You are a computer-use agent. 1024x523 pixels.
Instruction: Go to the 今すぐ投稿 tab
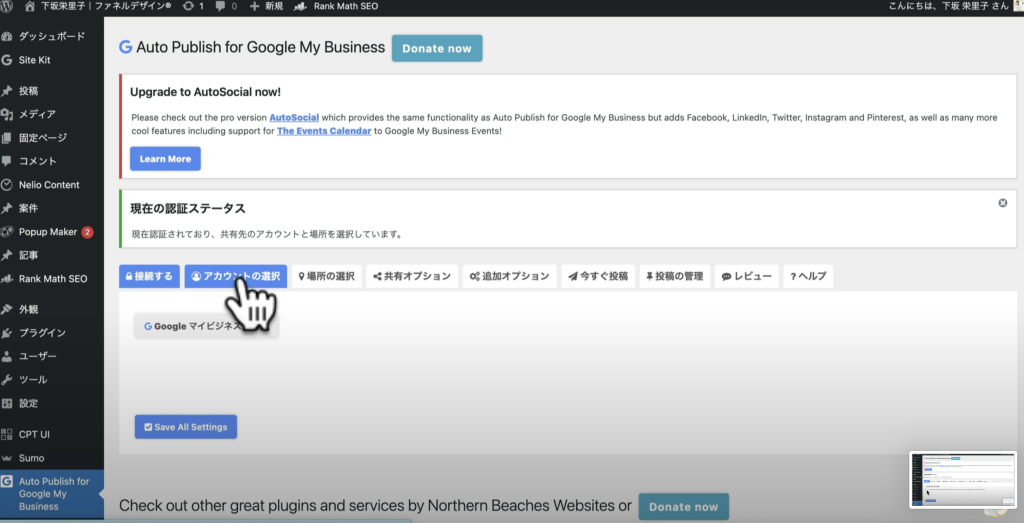pos(598,276)
